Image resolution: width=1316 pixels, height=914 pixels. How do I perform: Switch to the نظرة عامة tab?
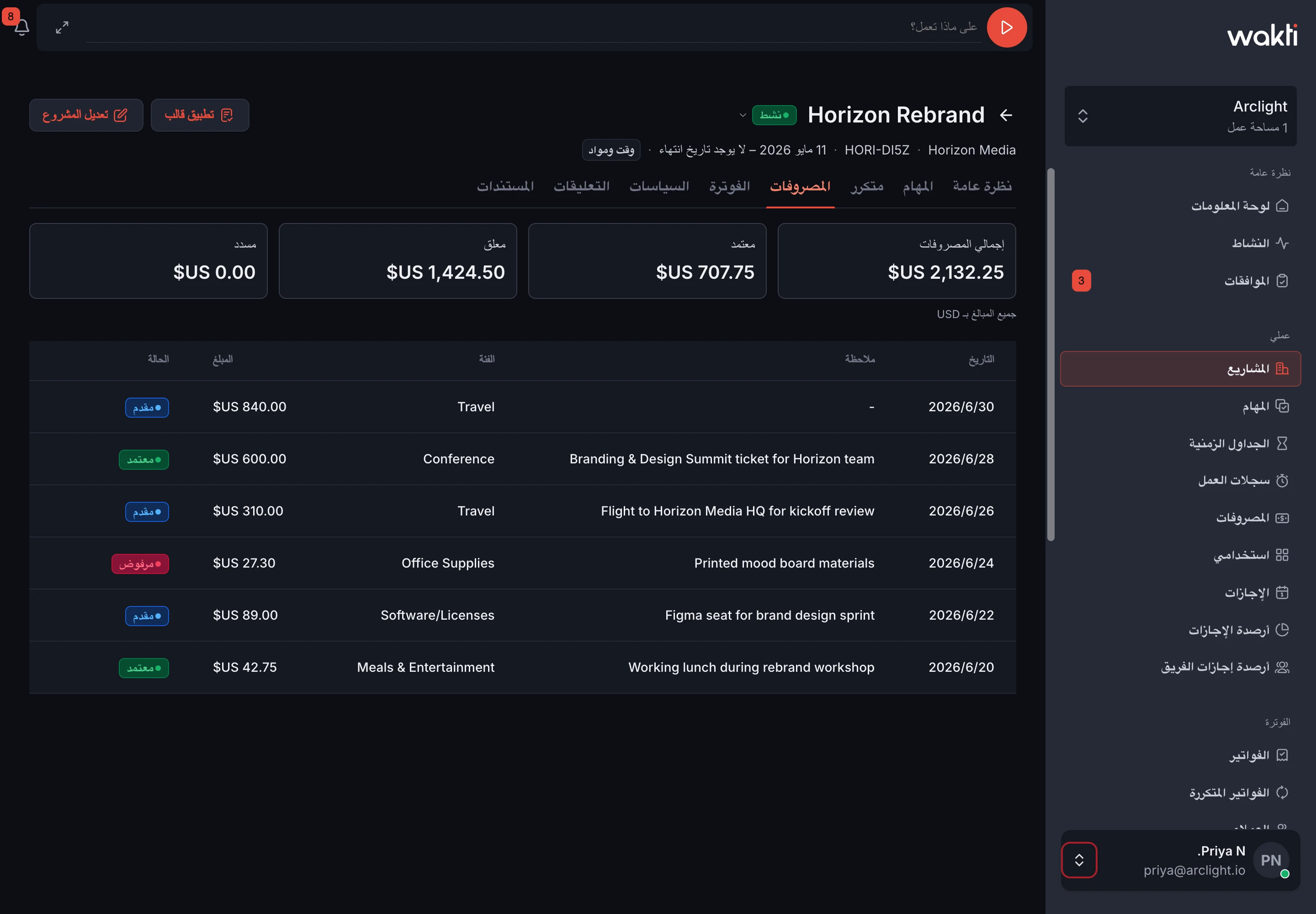(982, 186)
